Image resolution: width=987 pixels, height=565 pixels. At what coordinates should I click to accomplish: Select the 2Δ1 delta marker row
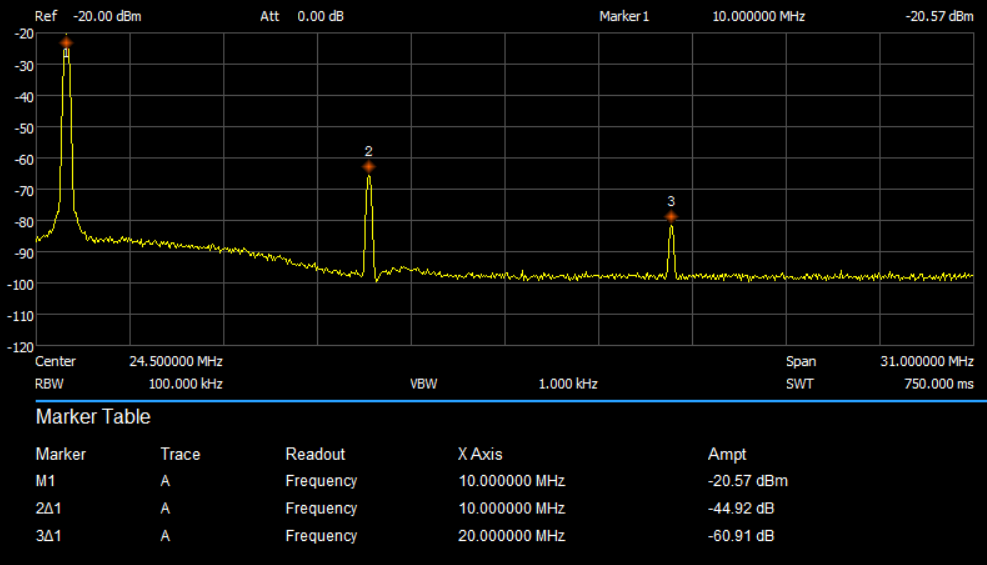tap(49, 508)
